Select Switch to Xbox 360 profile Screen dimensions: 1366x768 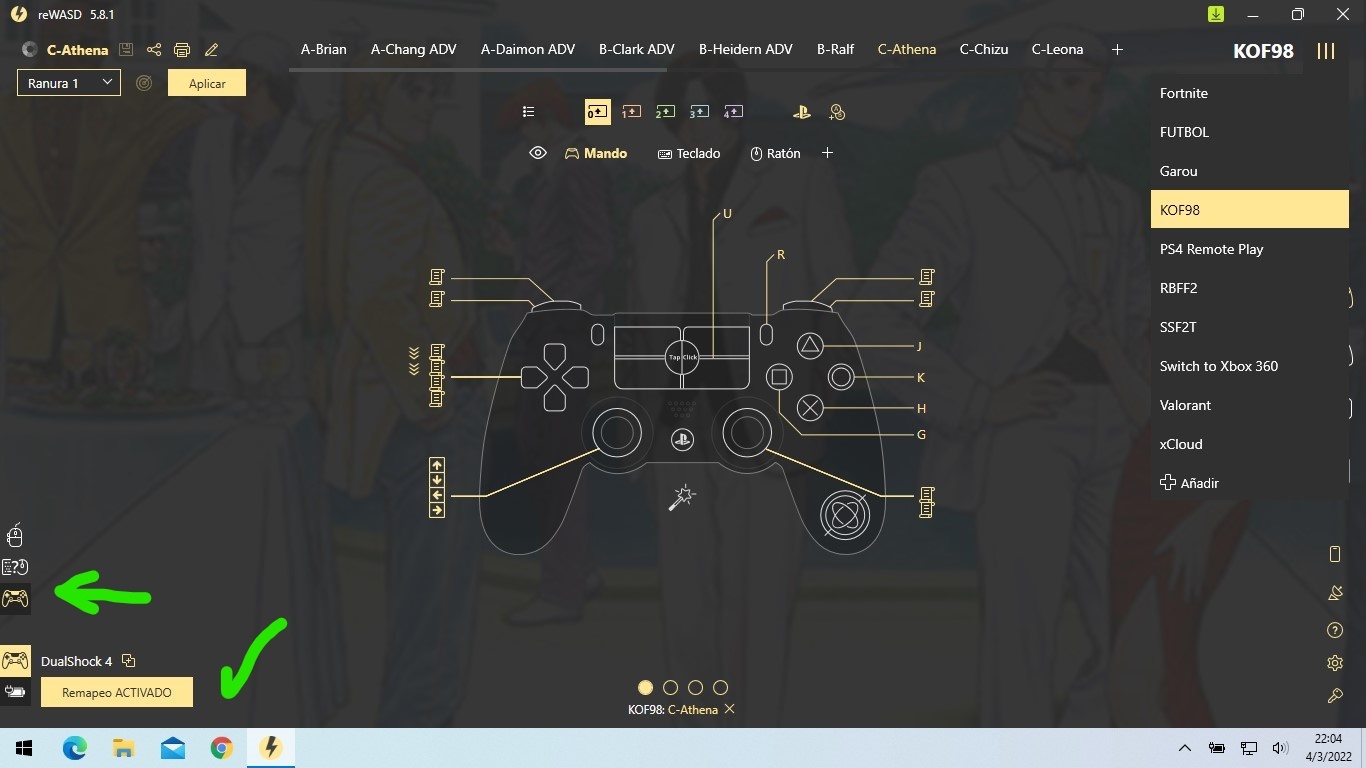click(x=1250, y=366)
